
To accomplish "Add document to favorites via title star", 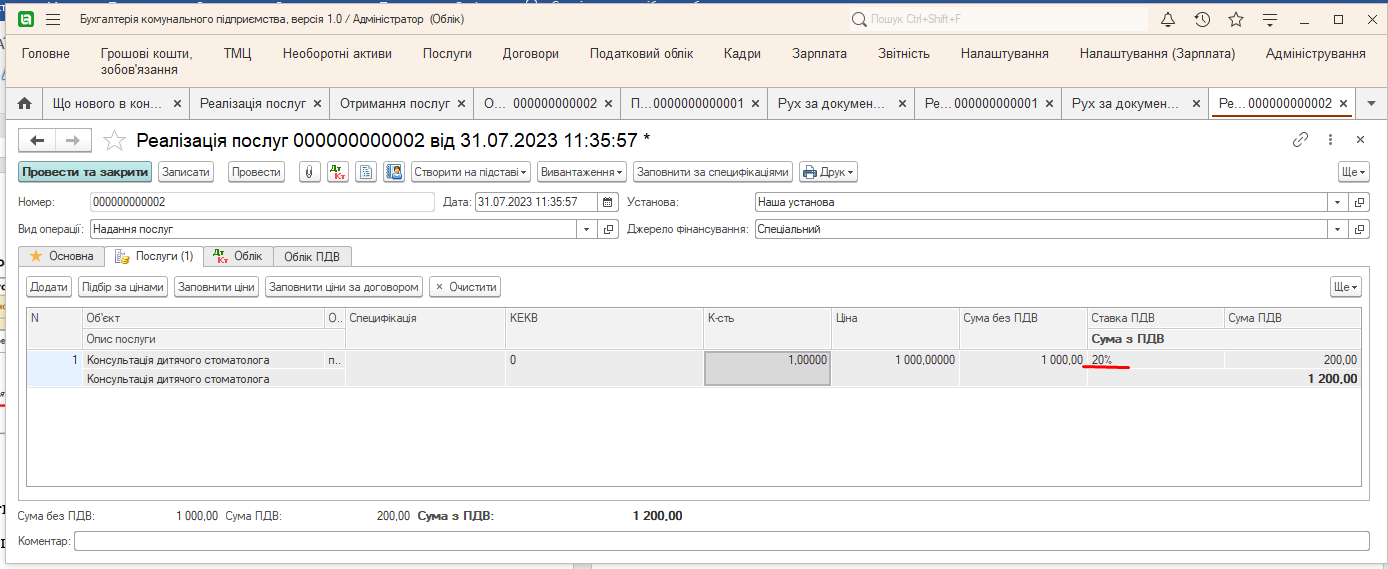I will [x=116, y=140].
